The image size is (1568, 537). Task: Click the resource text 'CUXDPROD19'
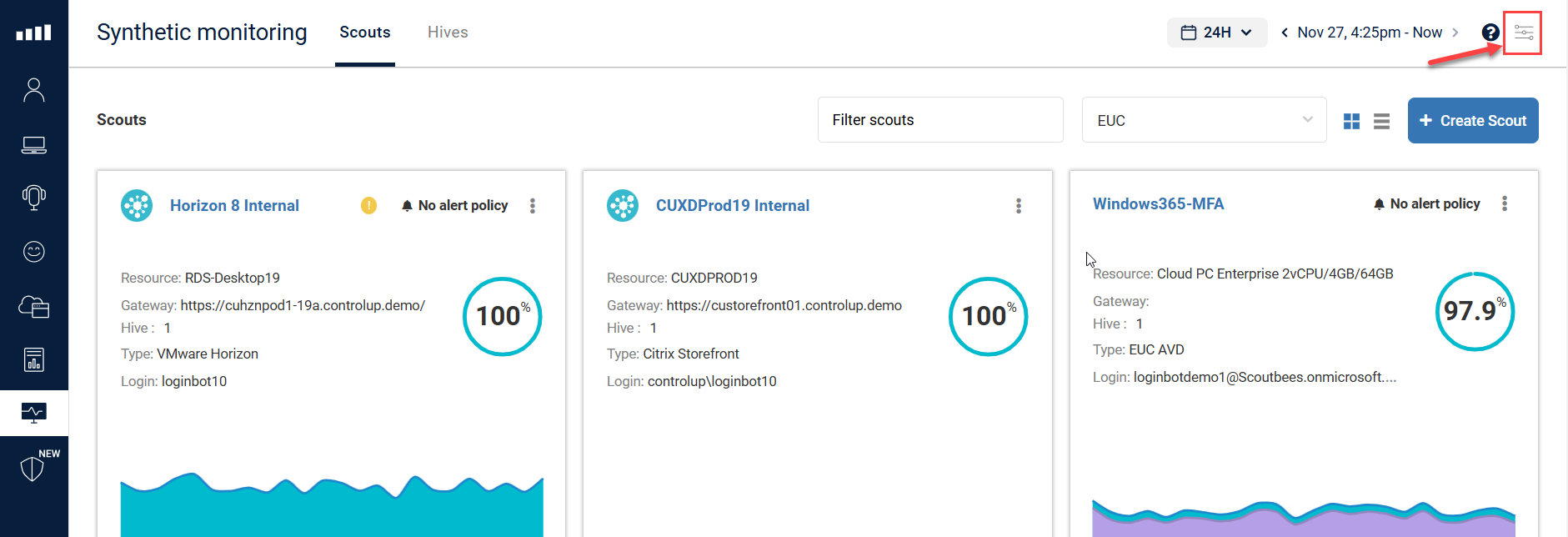pos(714,278)
